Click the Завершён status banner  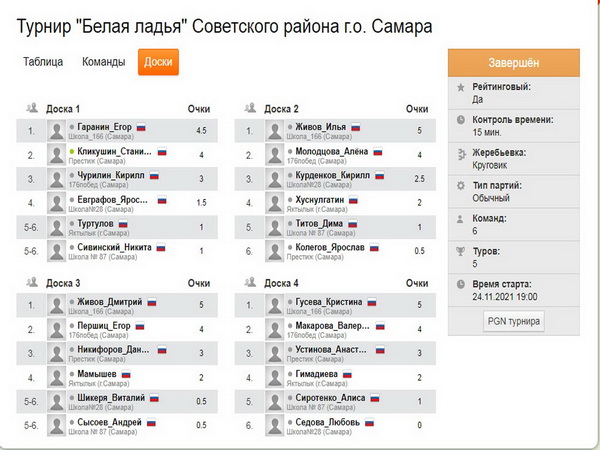point(513,63)
